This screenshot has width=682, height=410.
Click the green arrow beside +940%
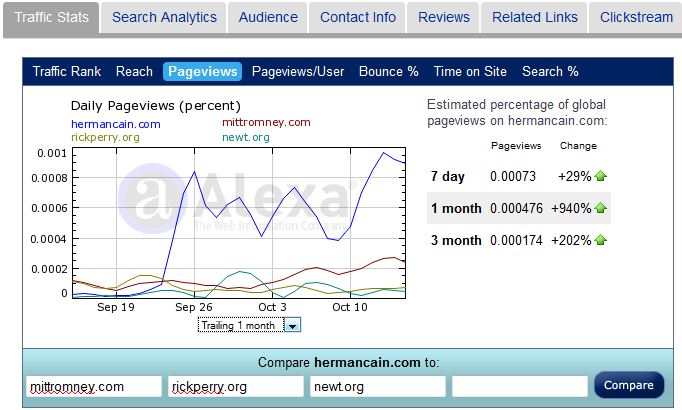pos(600,209)
